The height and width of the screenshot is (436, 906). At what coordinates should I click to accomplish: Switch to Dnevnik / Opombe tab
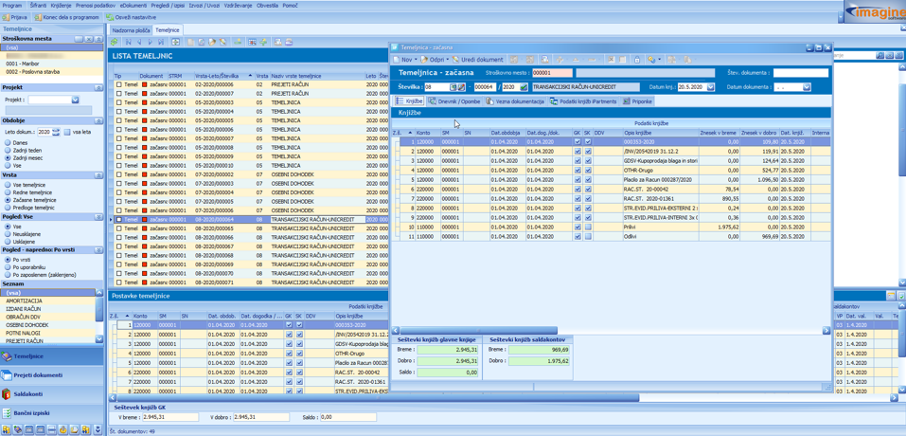coord(455,100)
